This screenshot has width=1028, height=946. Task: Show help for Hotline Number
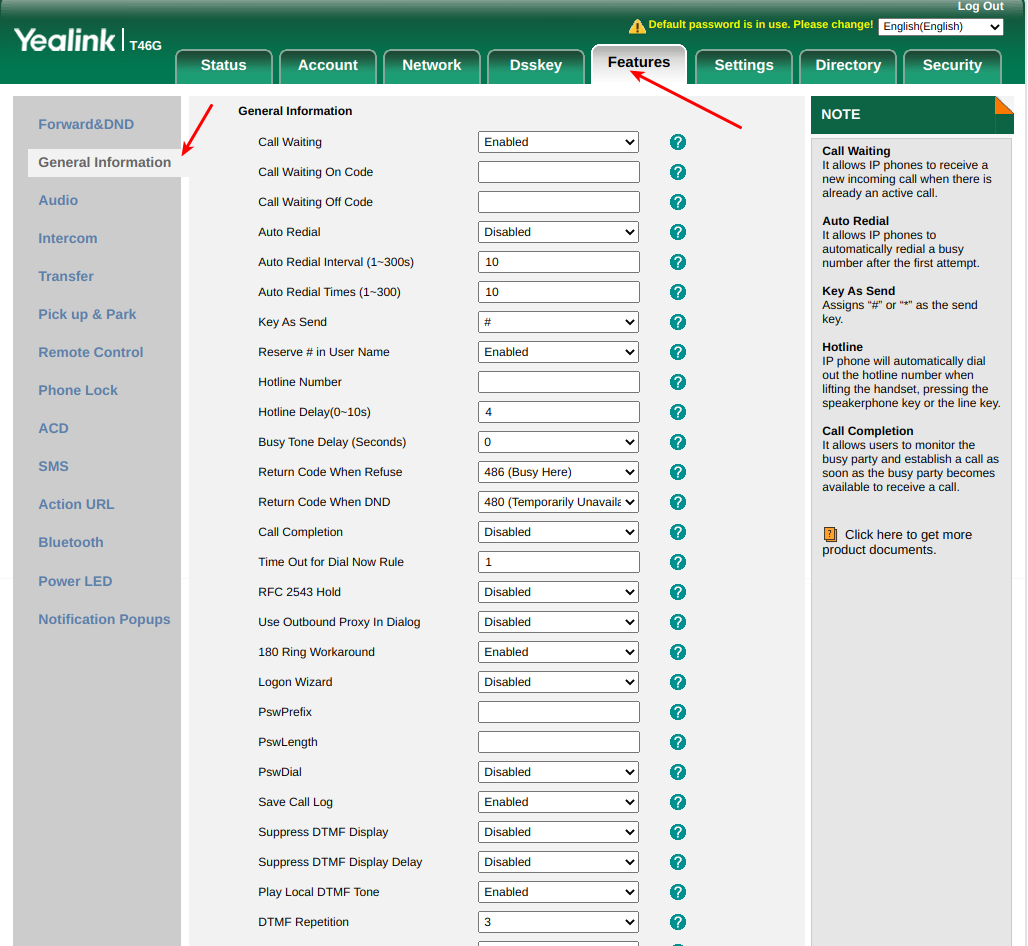coord(677,382)
